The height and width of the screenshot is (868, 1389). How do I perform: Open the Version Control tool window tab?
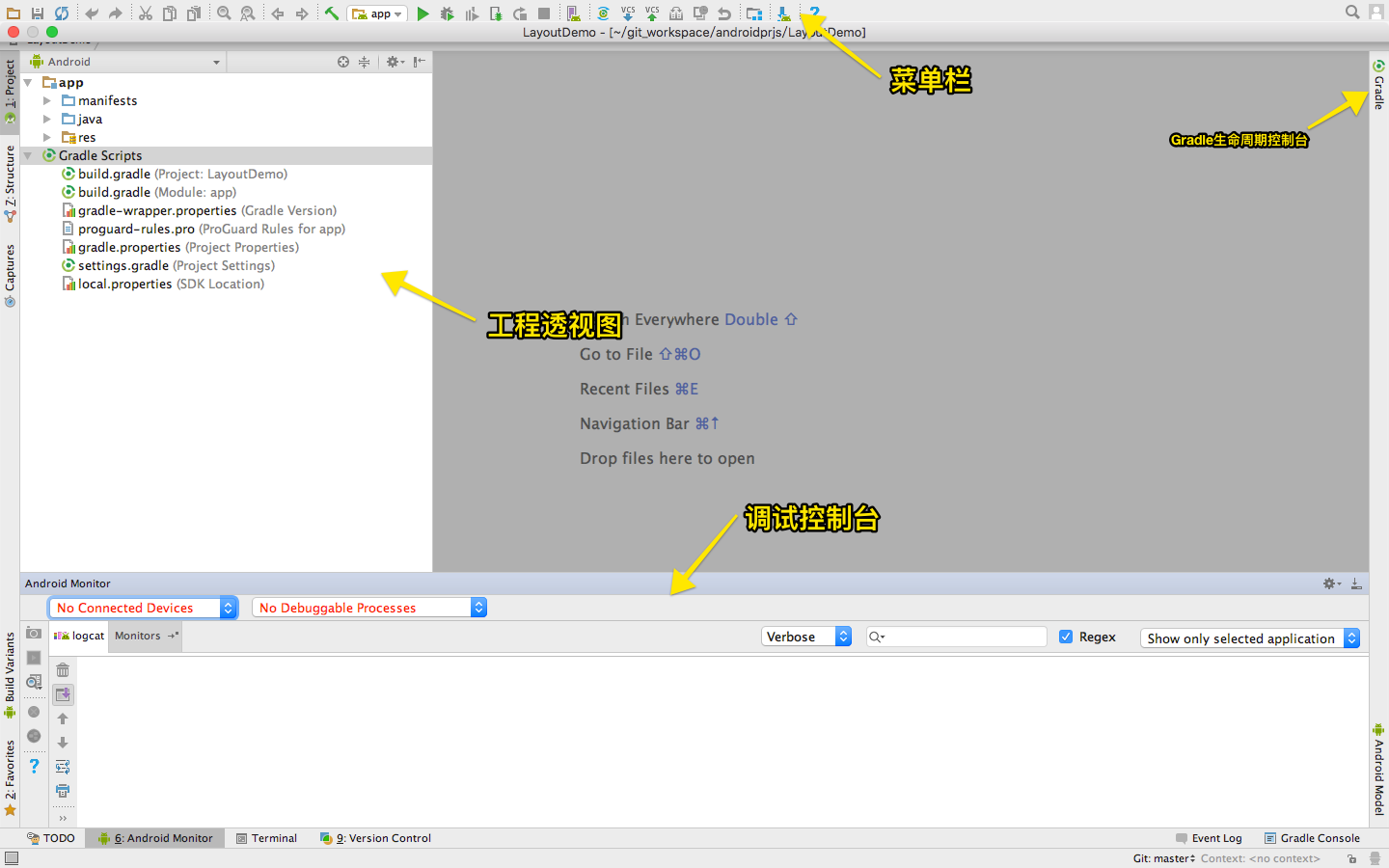coord(376,838)
